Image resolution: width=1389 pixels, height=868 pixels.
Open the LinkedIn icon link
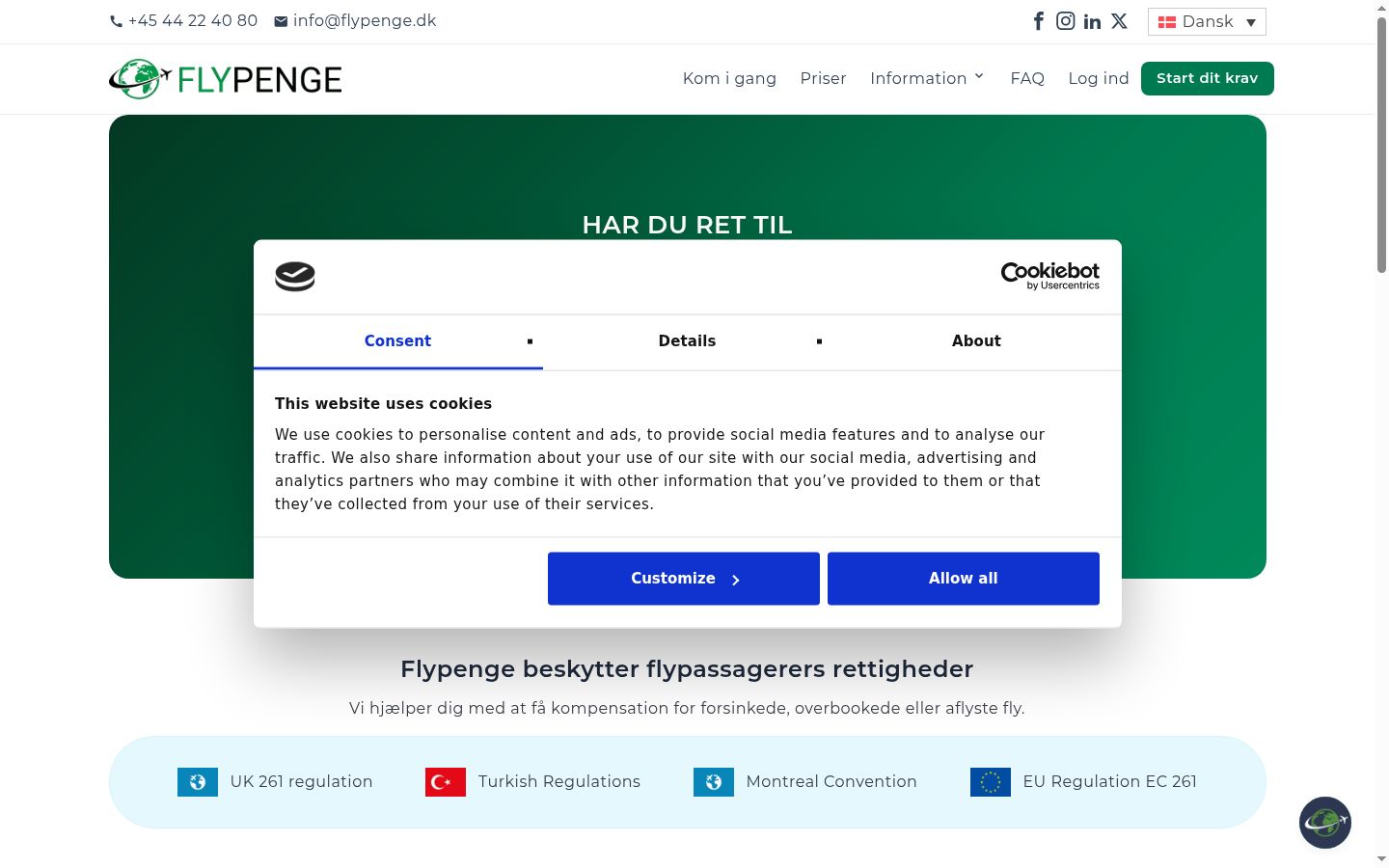tap(1092, 21)
